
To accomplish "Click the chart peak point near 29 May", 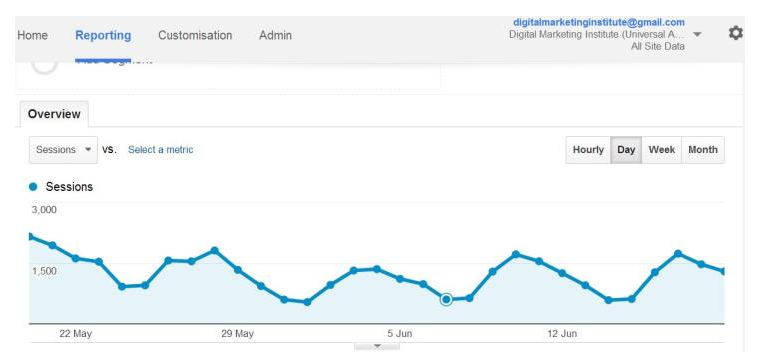I will click(215, 251).
